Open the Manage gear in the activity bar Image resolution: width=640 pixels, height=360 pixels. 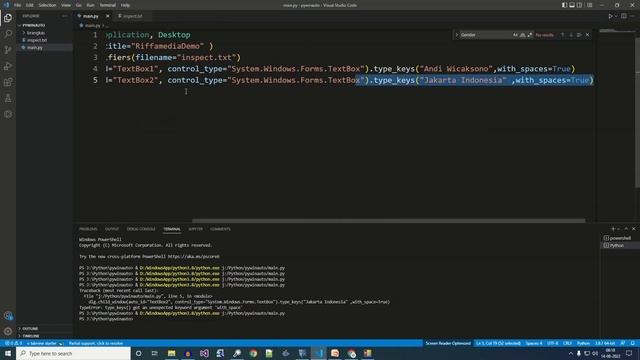click(x=8, y=331)
